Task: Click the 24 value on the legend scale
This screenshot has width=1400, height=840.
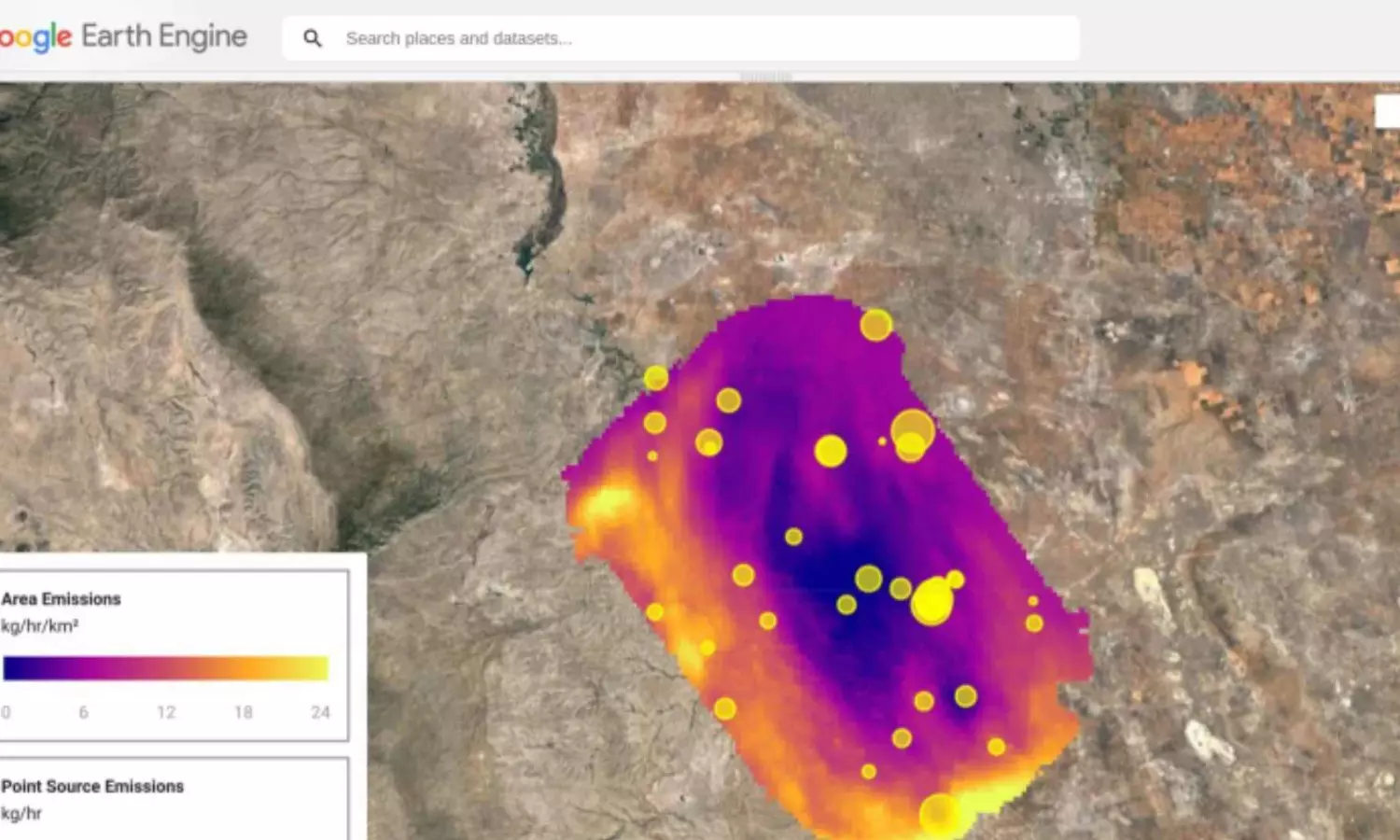Action: pyautogui.click(x=320, y=712)
